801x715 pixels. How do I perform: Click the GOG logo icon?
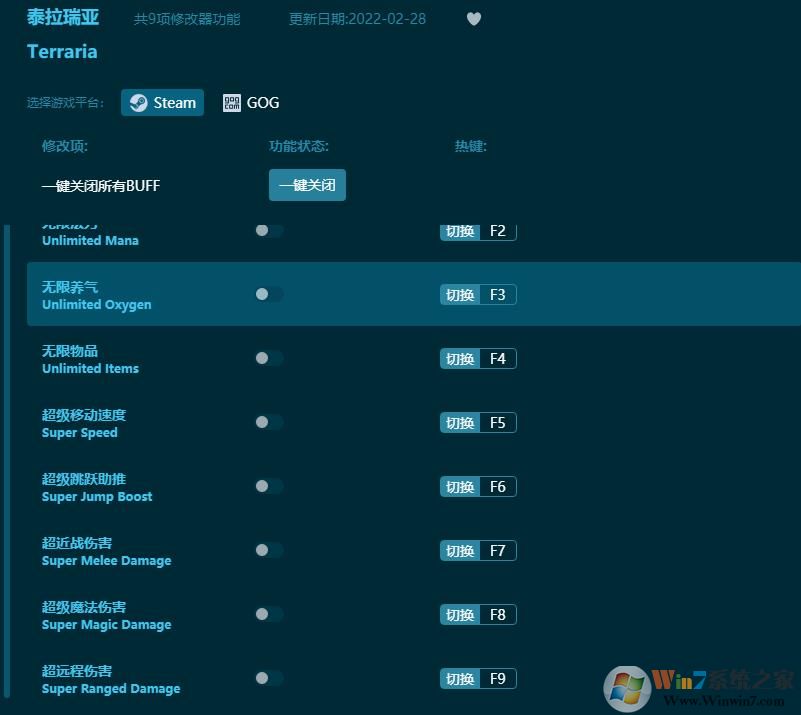231,103
